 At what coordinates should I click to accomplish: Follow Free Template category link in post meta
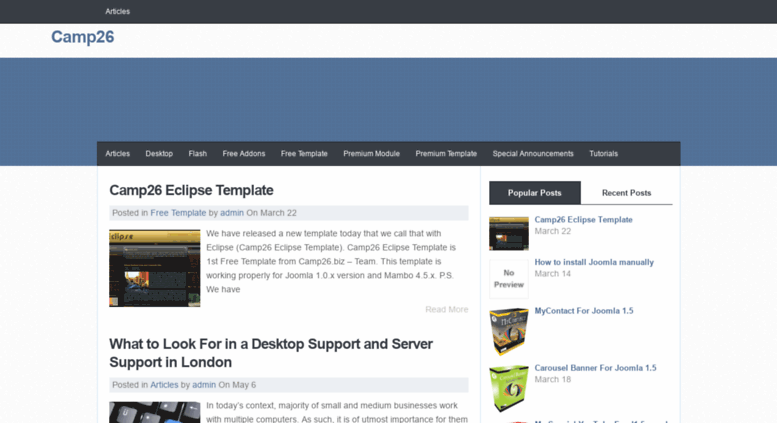tap(178, 213)
